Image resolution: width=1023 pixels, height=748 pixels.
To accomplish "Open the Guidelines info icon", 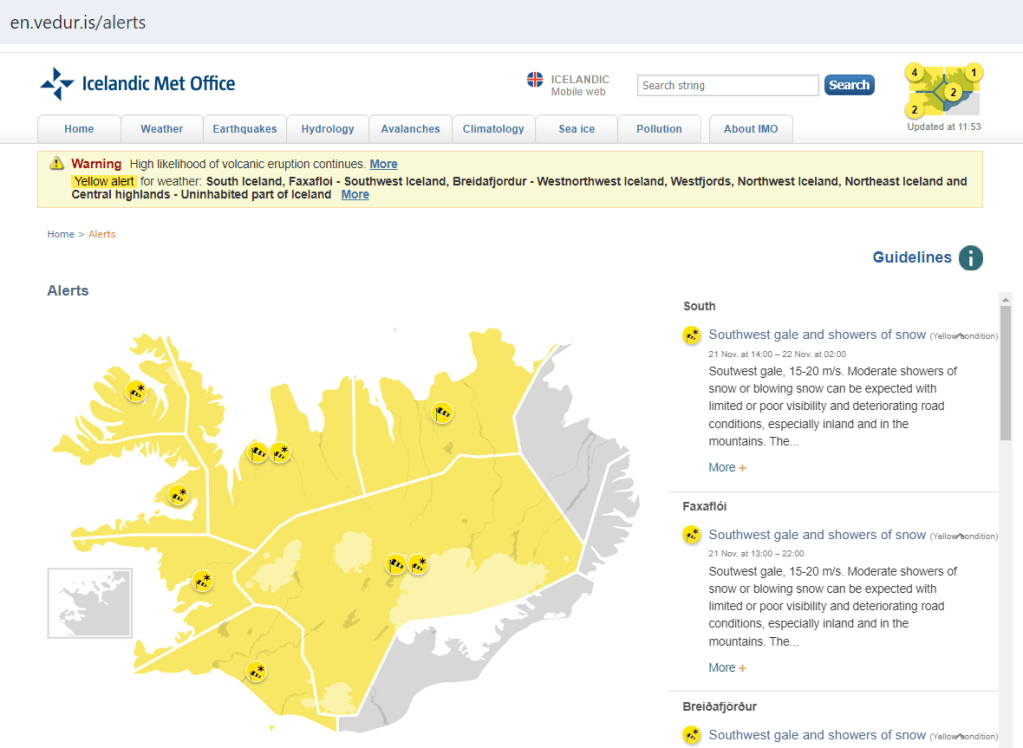I will [970, 258].
